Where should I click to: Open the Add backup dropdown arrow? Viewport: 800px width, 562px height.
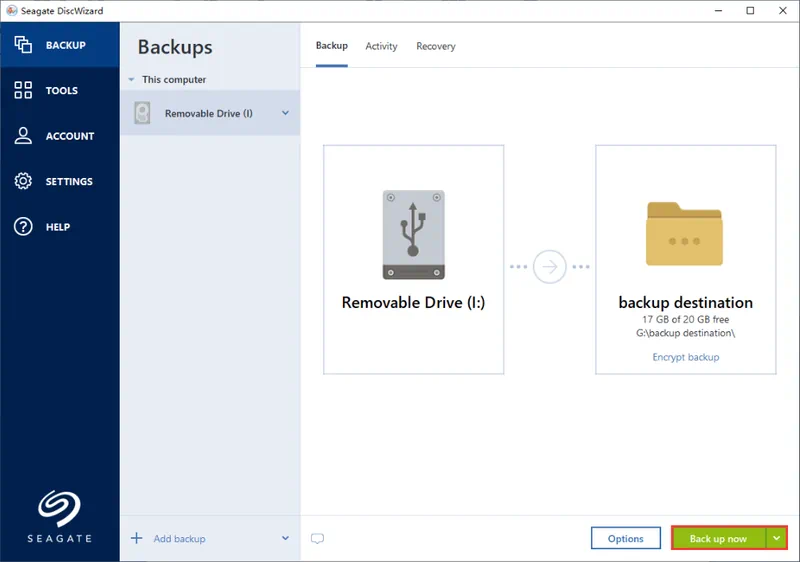coord(285,539)
